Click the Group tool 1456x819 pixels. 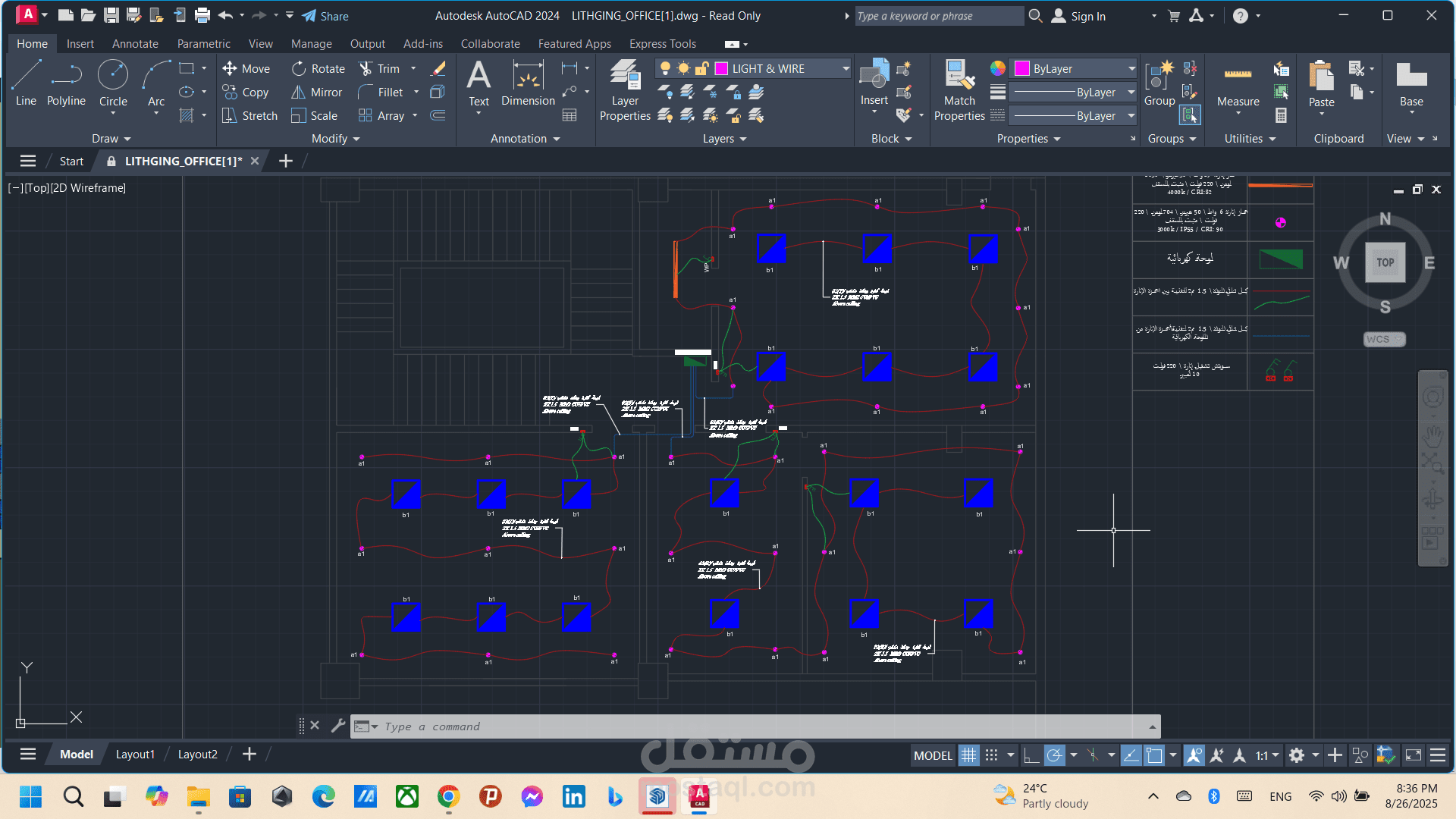coord(1159,83)
